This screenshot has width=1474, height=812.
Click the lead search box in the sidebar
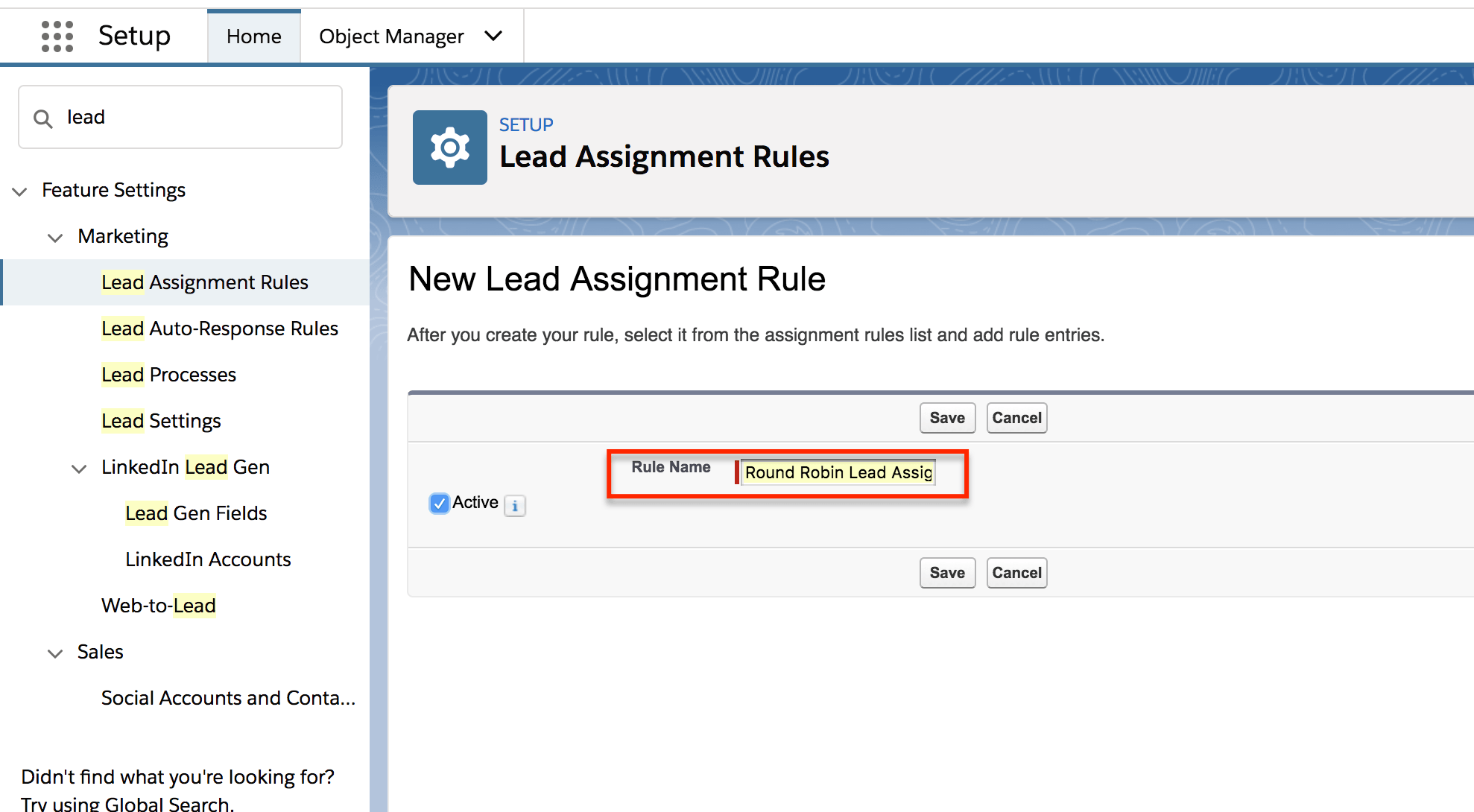(x=179, y=117)
